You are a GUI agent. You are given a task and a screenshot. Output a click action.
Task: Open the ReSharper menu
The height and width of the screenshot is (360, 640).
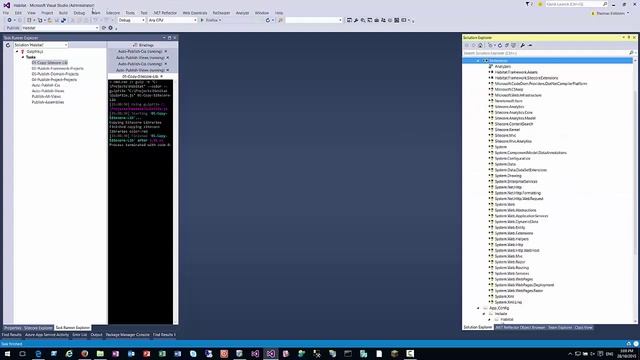(x=221, y=13)
